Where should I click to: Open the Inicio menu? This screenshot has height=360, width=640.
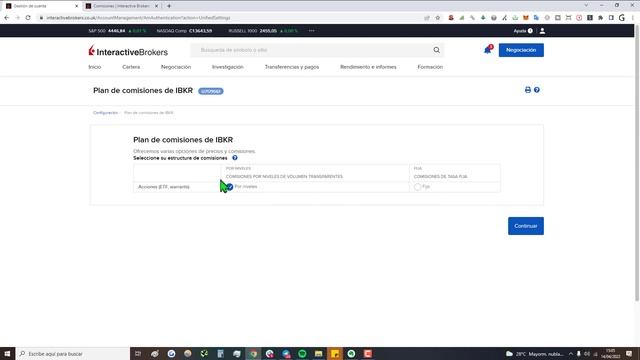point(95,67)
